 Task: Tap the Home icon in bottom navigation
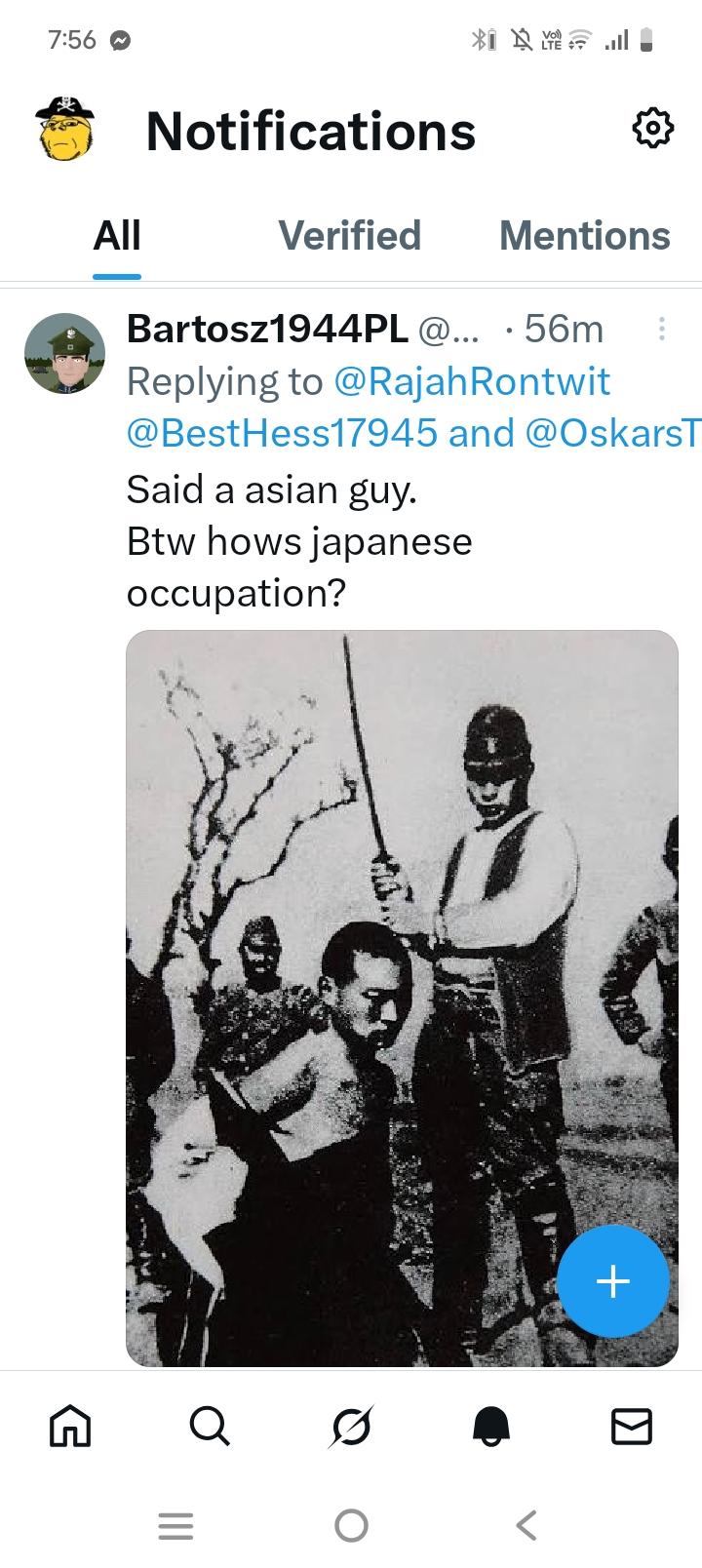(x=70, y=1427)
